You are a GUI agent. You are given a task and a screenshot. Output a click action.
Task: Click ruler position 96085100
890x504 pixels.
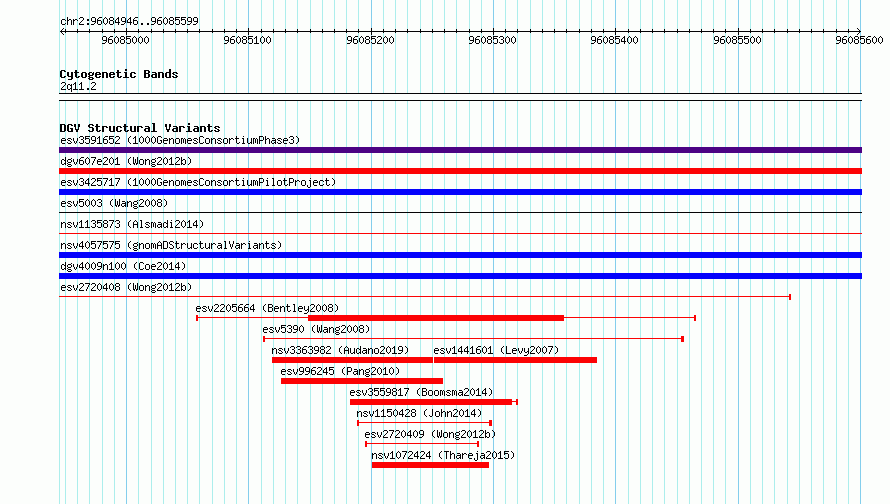click(x=247, y=40)
